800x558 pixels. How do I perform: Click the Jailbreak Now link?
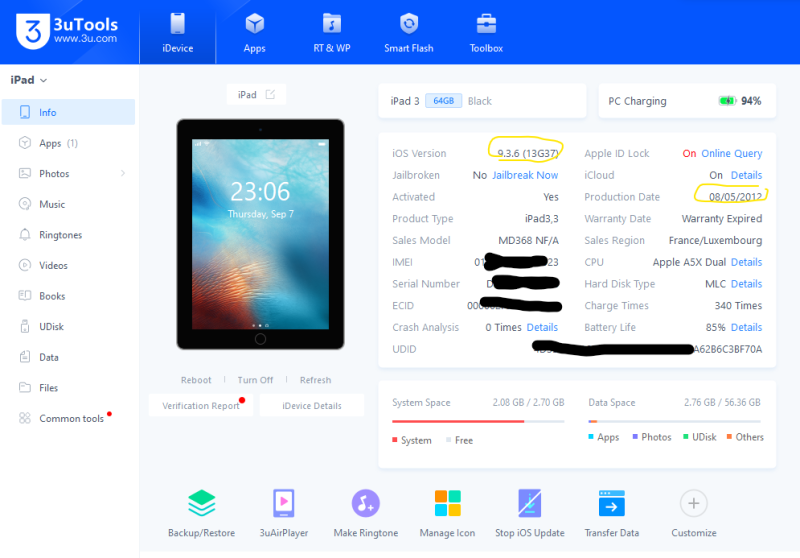(x=525, y=175)
